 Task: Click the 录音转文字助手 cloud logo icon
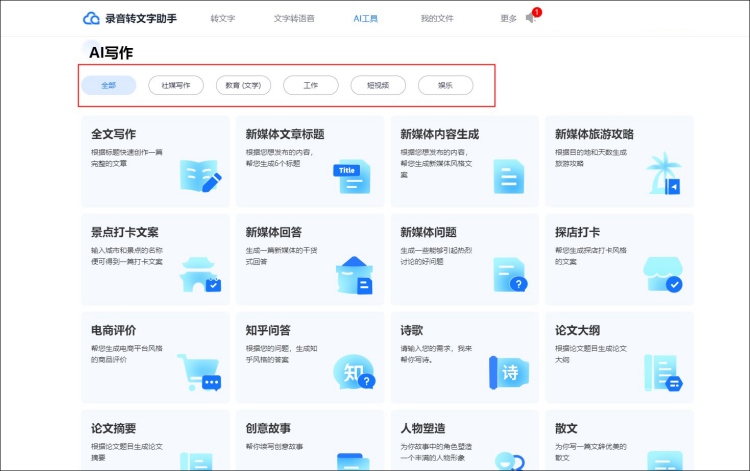[x=91, y=19]
